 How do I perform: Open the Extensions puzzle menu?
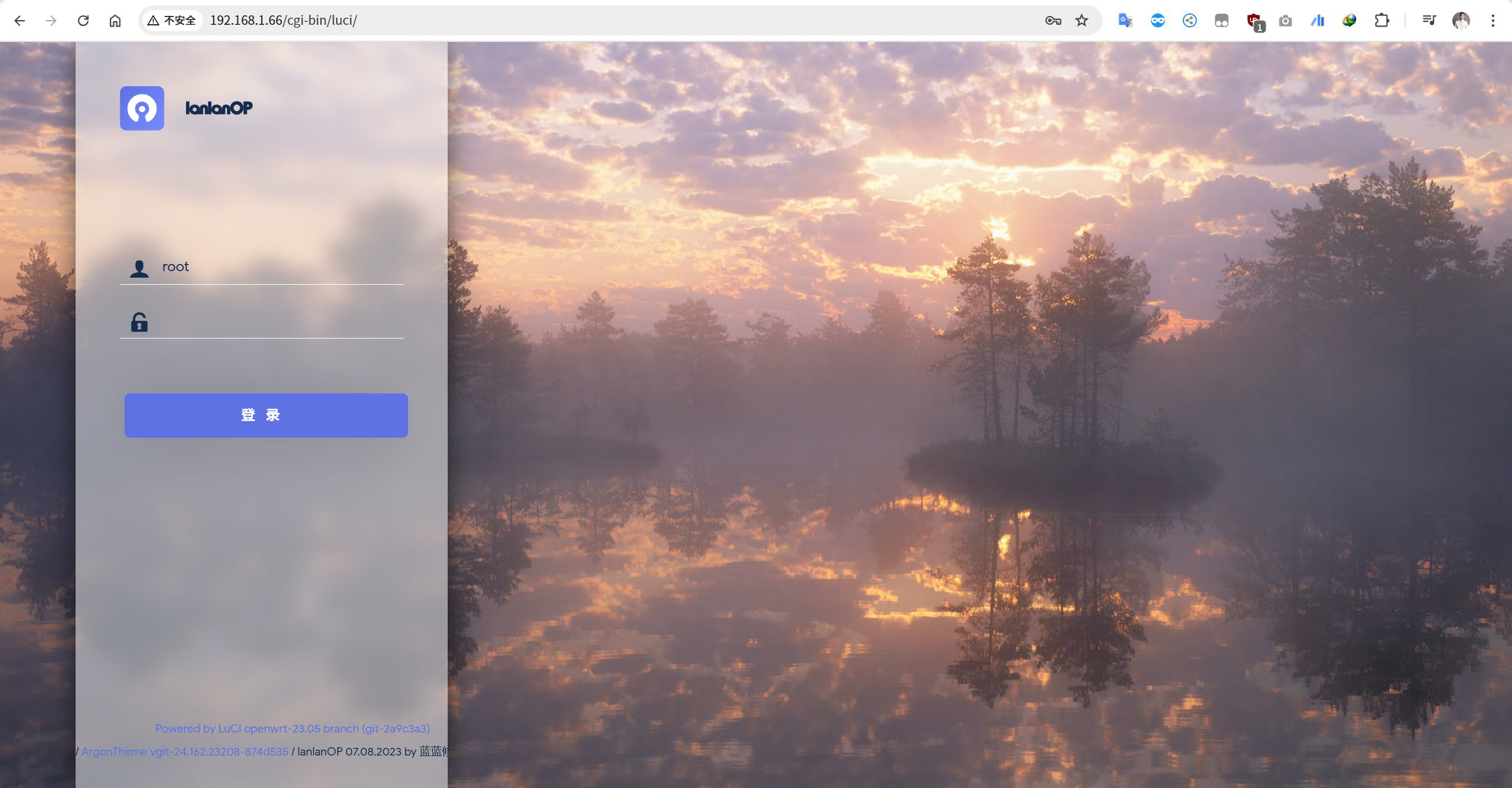pos(1381,21)
